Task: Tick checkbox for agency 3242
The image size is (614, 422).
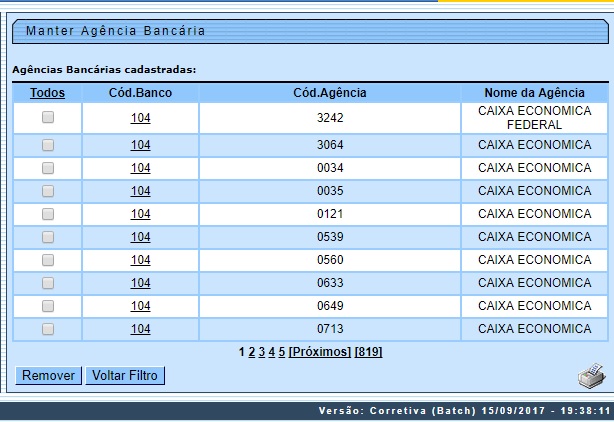Action: coord(48,117)
